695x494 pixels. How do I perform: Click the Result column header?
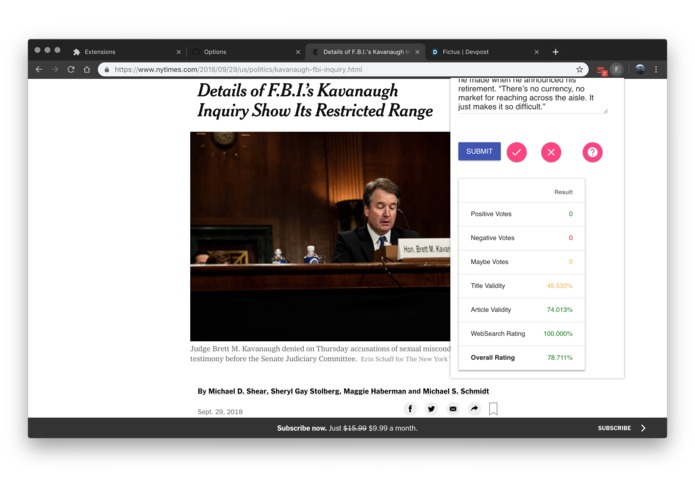pos(563,192)
